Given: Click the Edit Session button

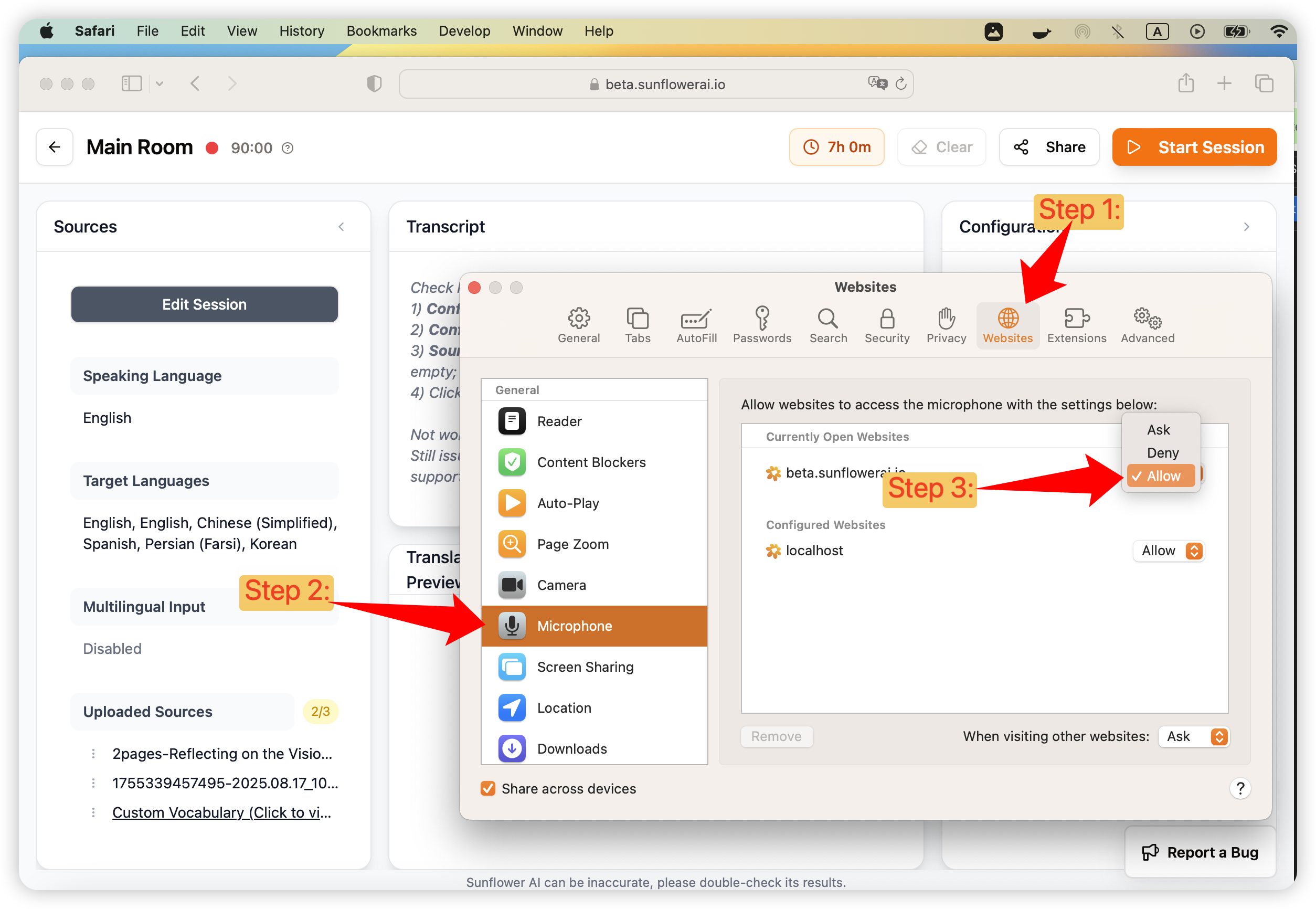Looking at the screenshot, I should [204, 304].
